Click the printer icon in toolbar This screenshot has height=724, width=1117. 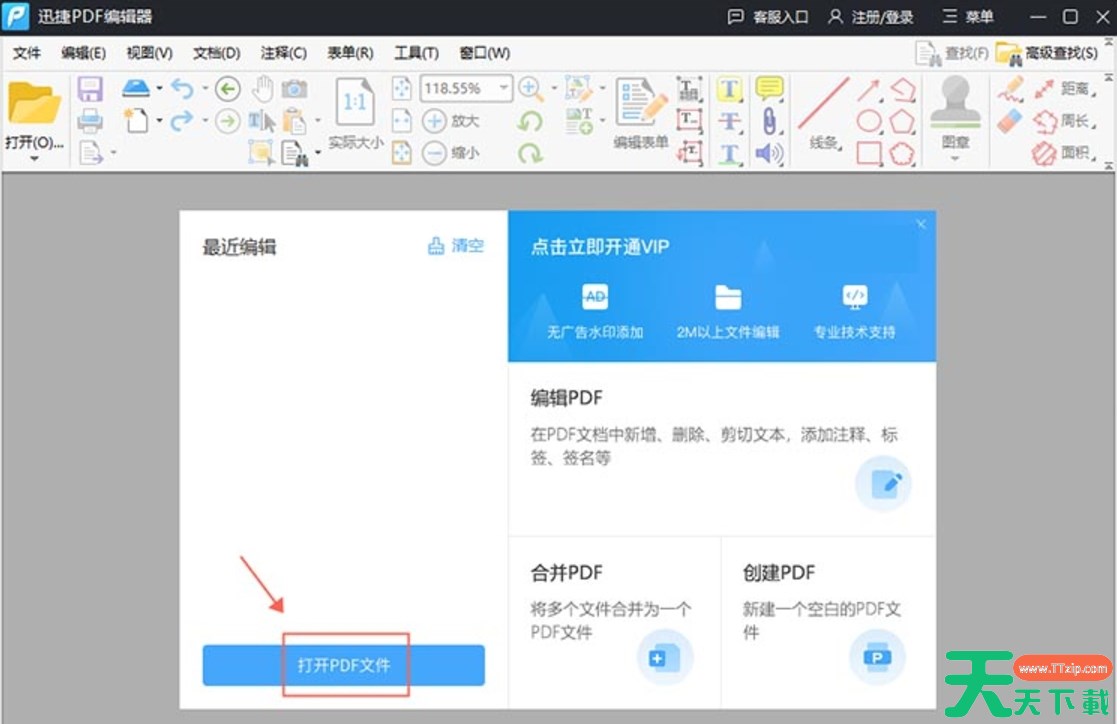[90, 121]
